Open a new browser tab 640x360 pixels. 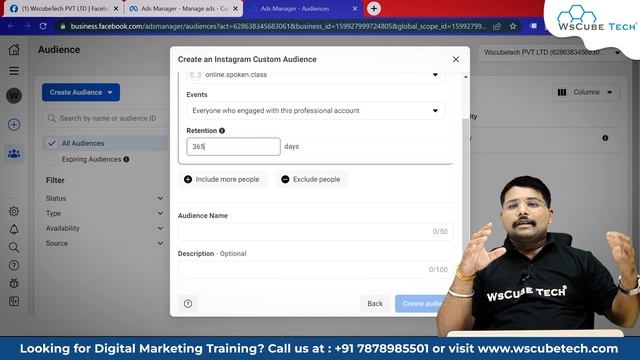[374, 9]
